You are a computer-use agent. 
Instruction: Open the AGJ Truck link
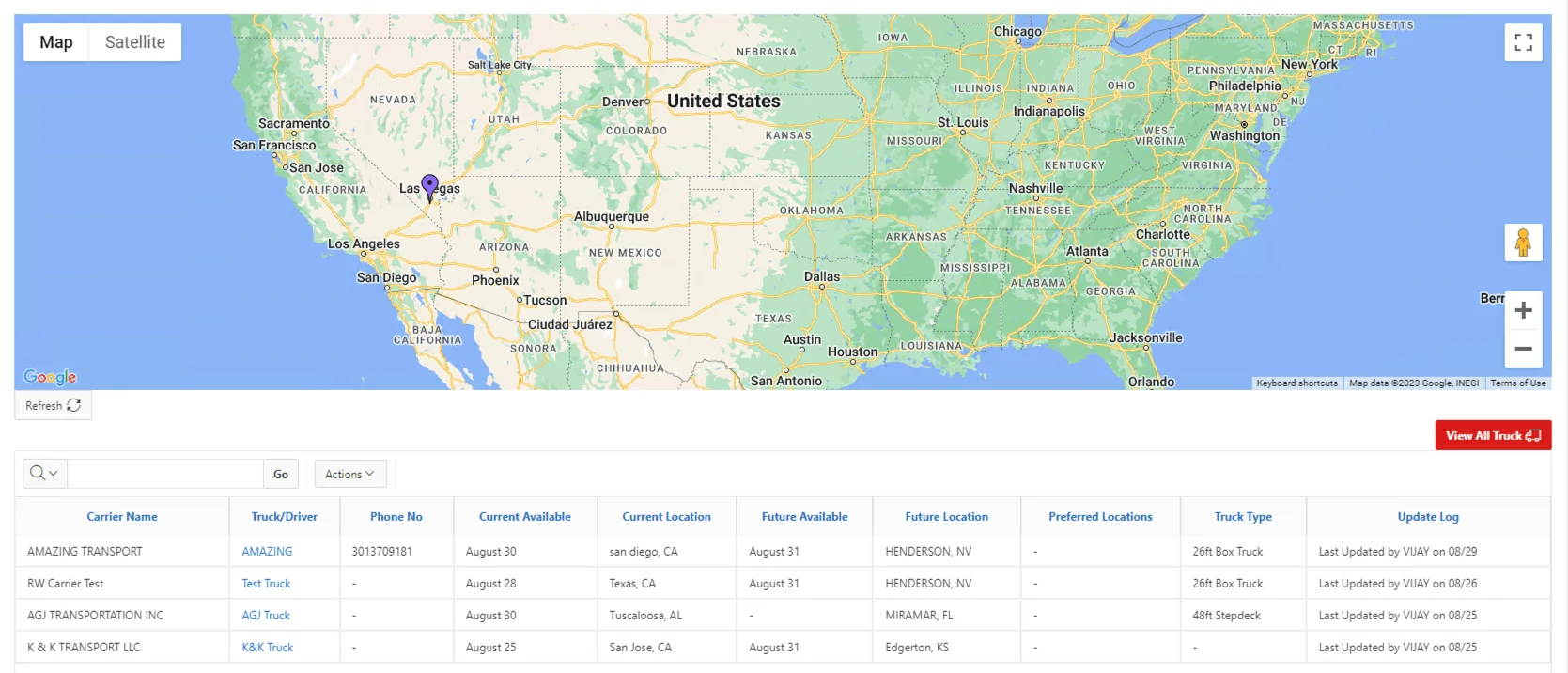[x=266, y=616]
